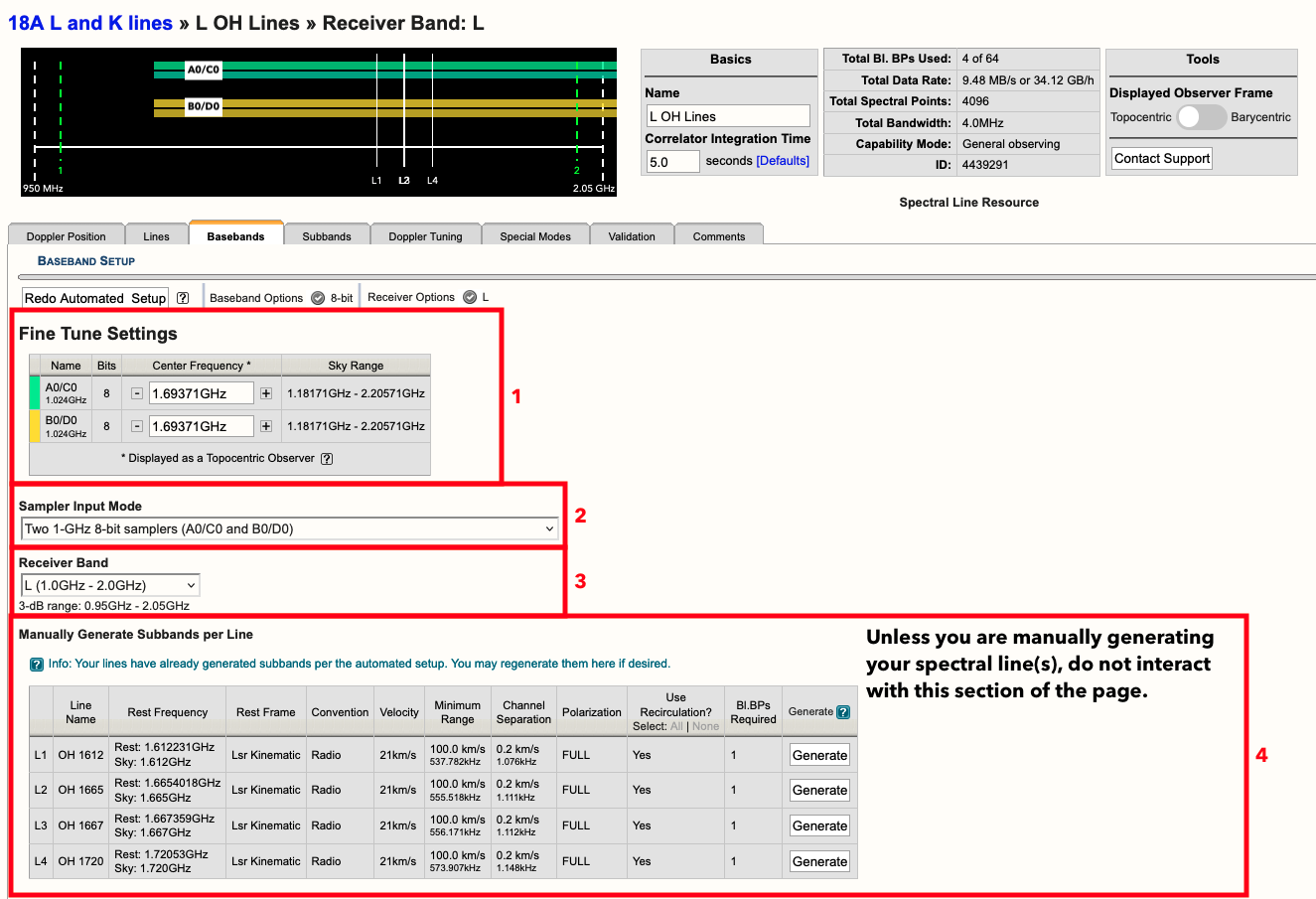The width and height of the screenshot is (1316, 899).
Task: Click the green A0/C0 color swatch
Action: click(x=35, y=393)
